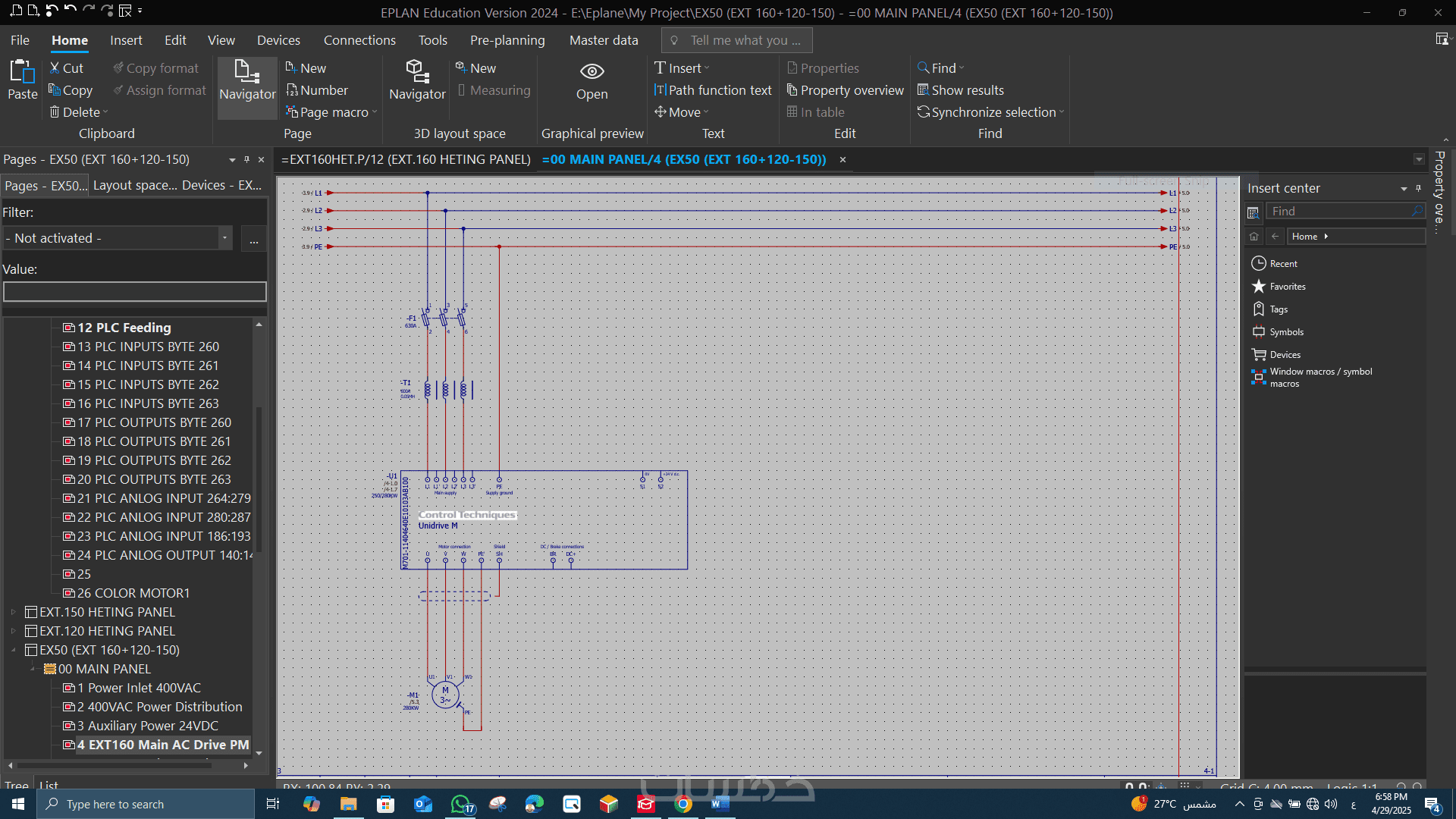Screen dimensions: 1456x819
Task: Switch to EXT160HET.P/12 page tab
Action: [406, 159]
